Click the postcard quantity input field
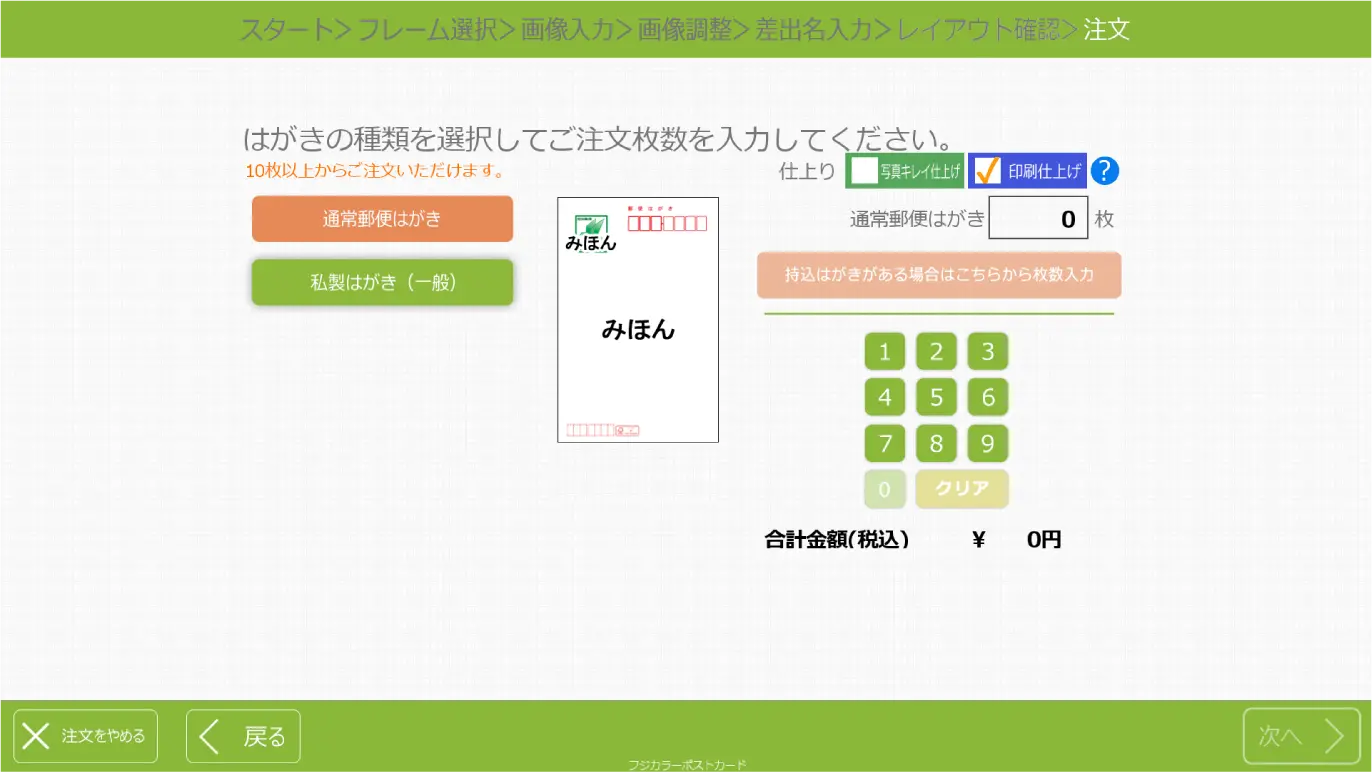The height and width of the screenshot is (772, 1372). pos(1038,217)
